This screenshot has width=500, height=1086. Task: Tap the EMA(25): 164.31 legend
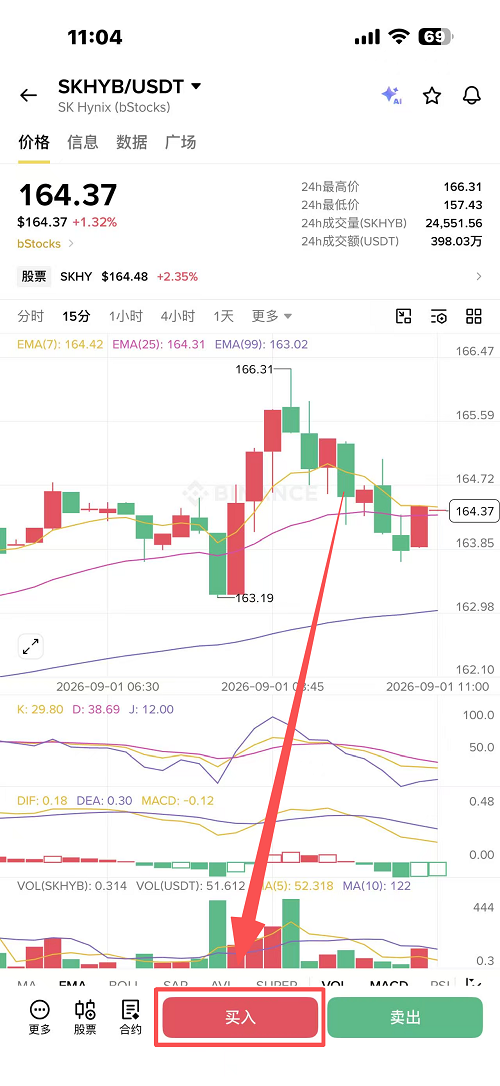[159, 344]
